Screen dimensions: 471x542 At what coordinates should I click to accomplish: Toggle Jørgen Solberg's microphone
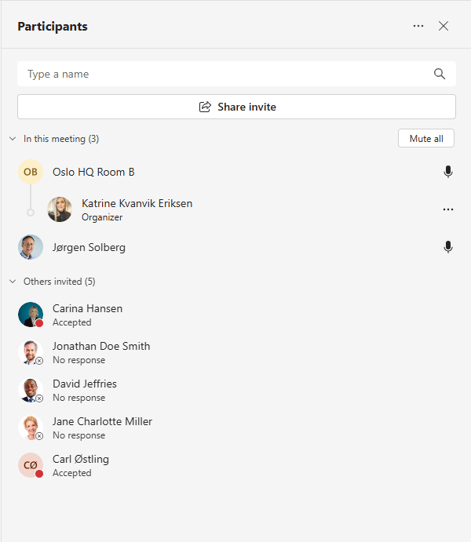pos(448,247)
